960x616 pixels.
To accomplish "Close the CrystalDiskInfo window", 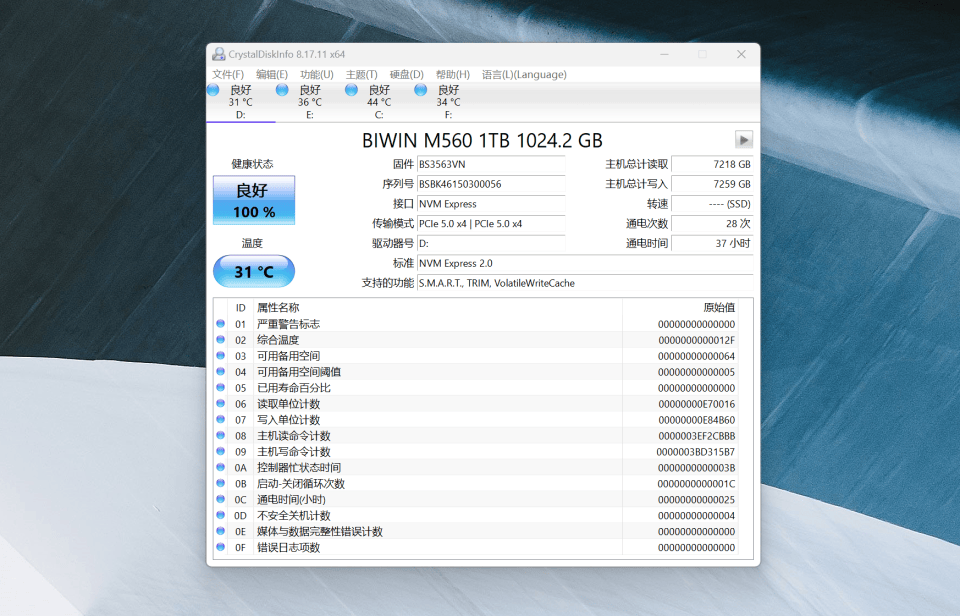I will (x=741, y=54).
